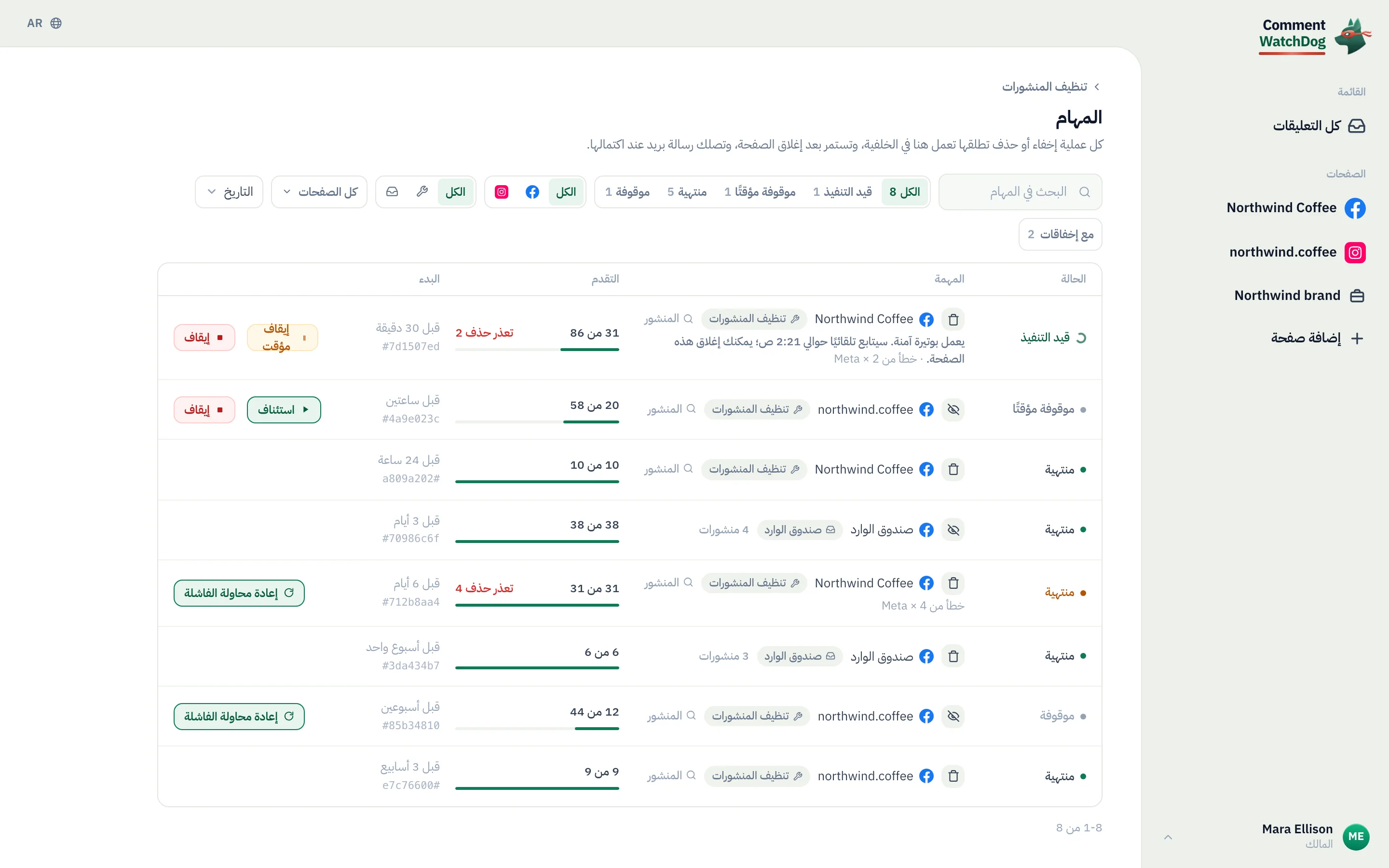Click تنظيف المنشورات tag in row #7d1507ed
Image resolution: width=1389 pixels, height=868 pixels.
tap(754, 319)
